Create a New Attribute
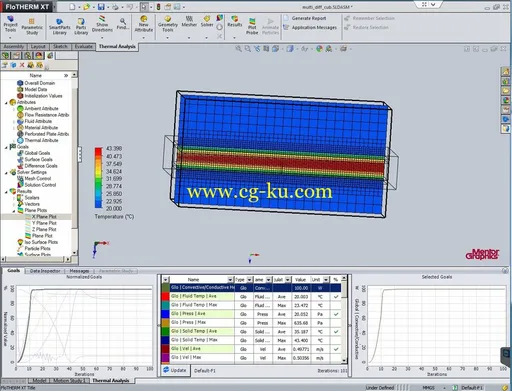Image resolution: width=512 pixels, height=391 pixels. [x=144, y=24]
